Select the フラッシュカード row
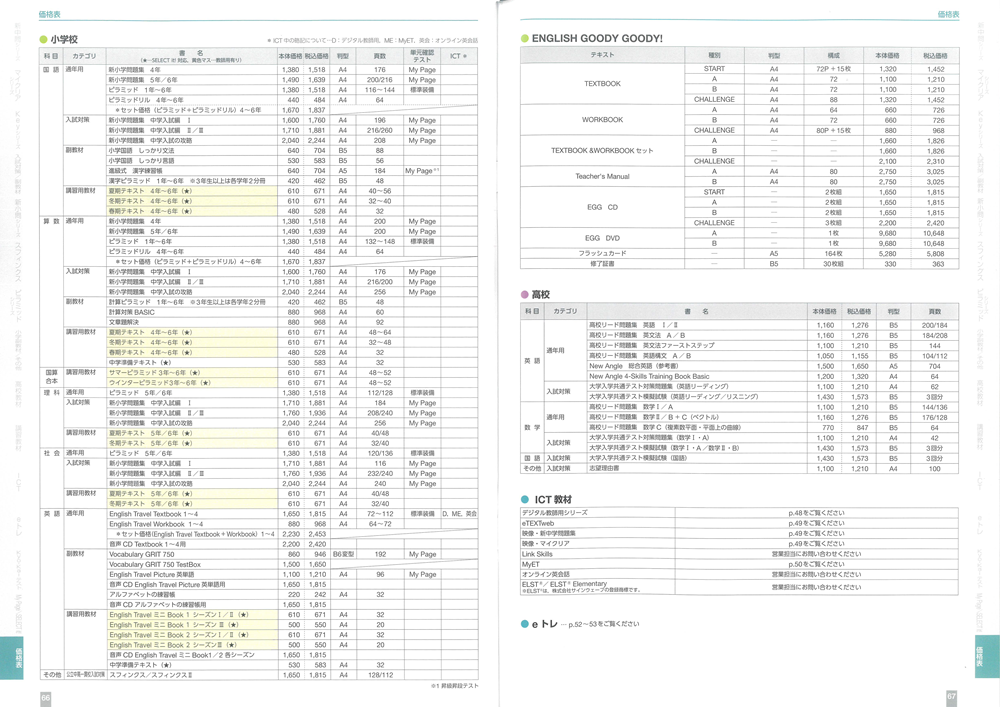The image size is (1000, 707). [739, 254]
